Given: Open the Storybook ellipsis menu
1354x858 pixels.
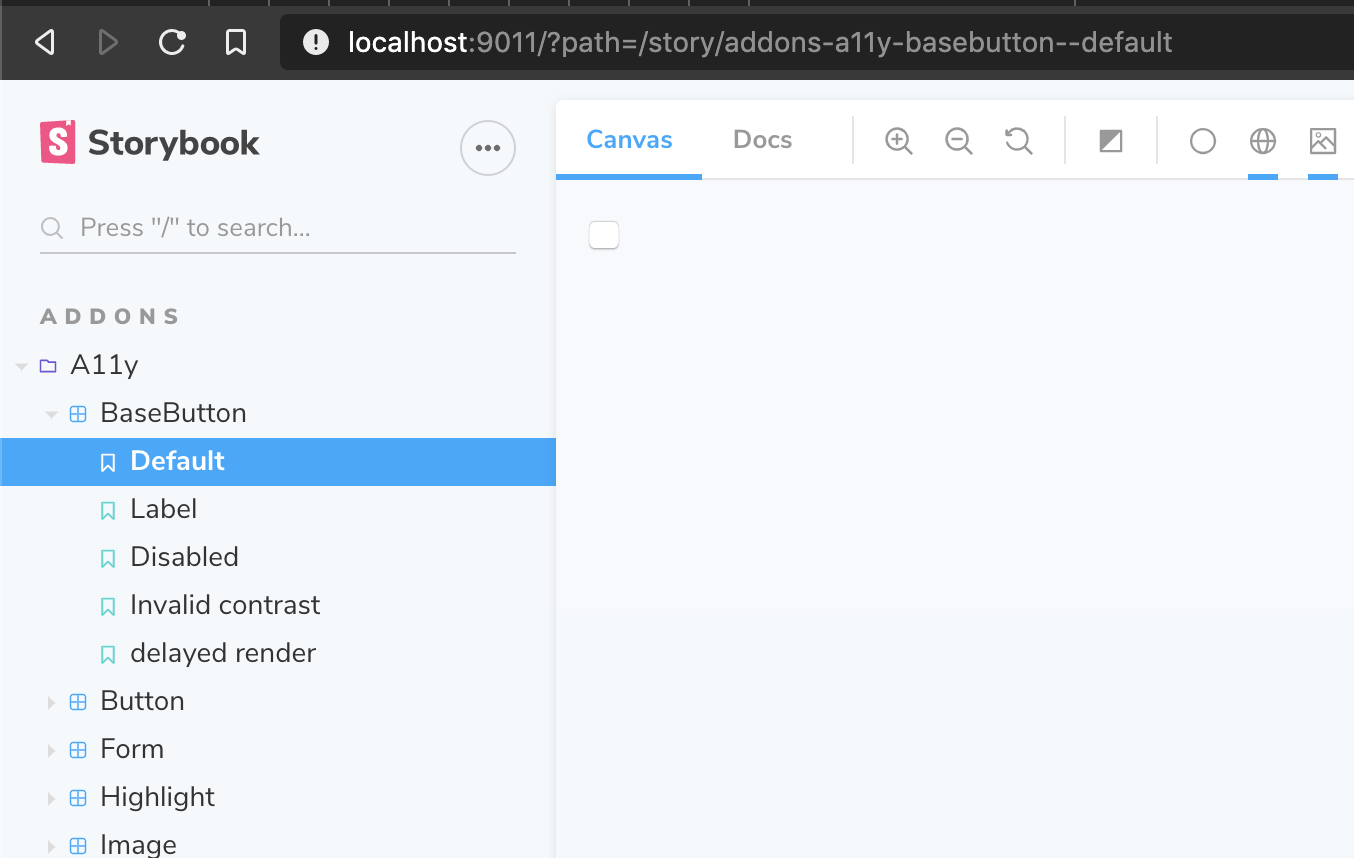Looking at the screenshot, I should point(487,147).
